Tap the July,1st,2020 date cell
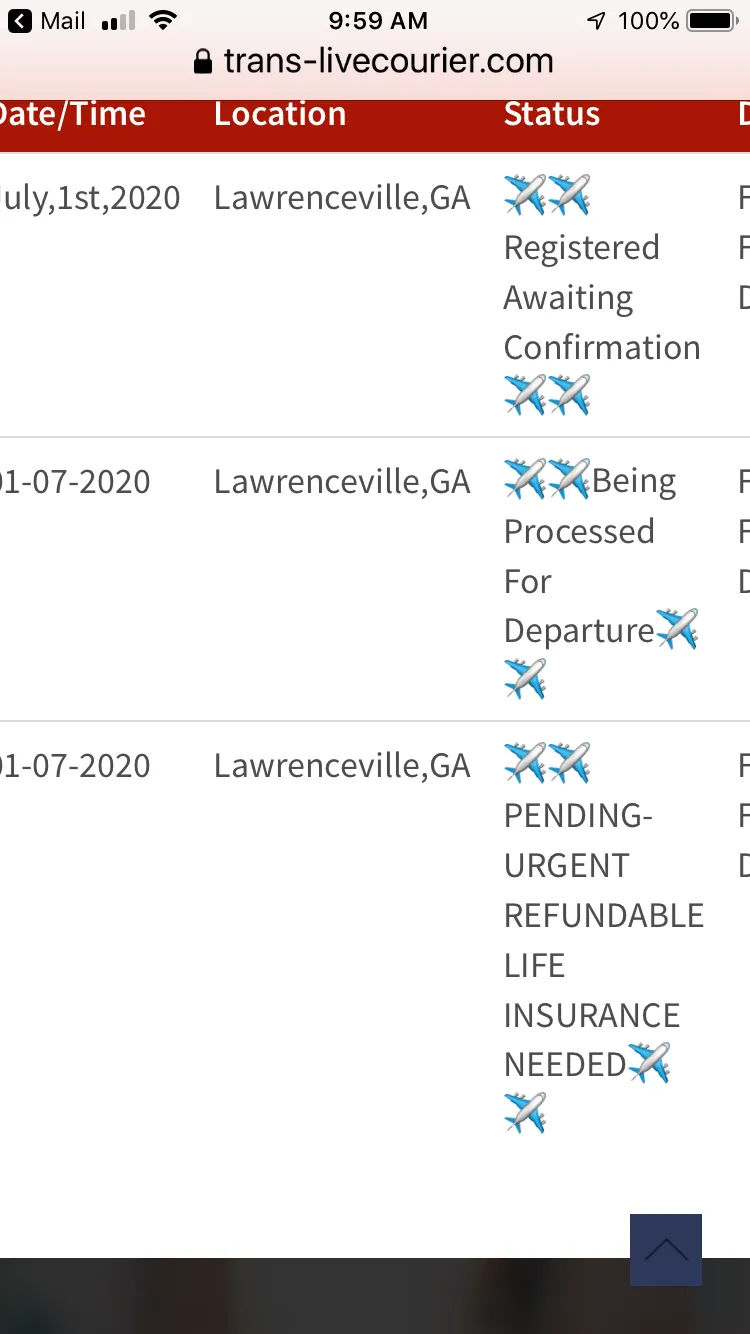The image size is (750, 1334). click(90, 198)
